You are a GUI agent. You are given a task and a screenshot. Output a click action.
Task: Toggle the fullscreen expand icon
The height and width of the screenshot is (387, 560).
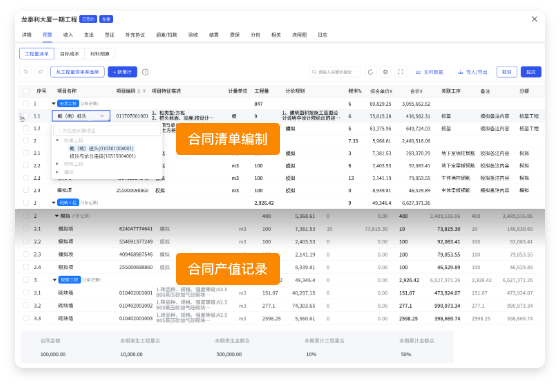point(401,72)
